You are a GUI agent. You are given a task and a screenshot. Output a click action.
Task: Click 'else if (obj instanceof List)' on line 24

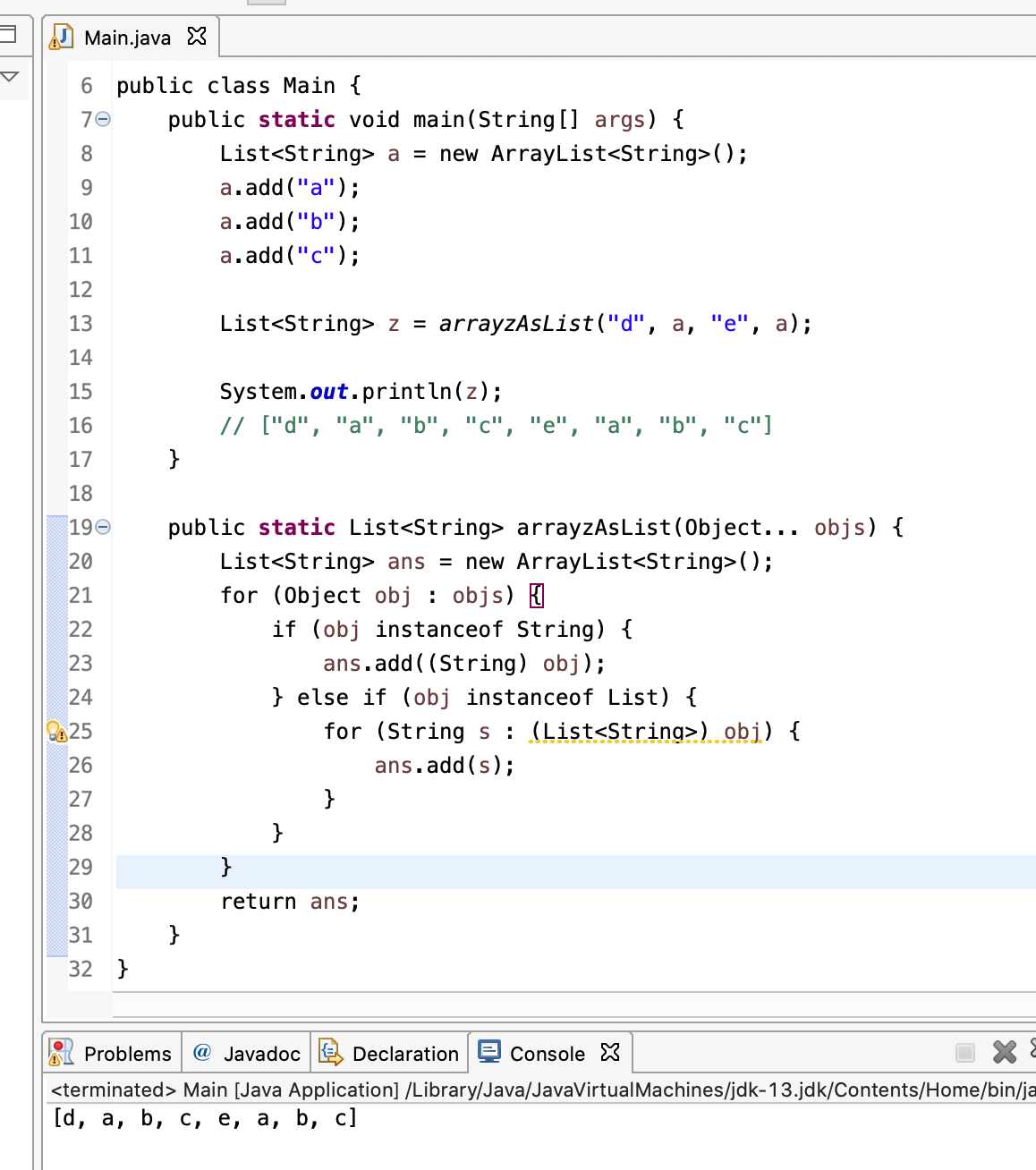pyautogui.click(x=483, y=698)
